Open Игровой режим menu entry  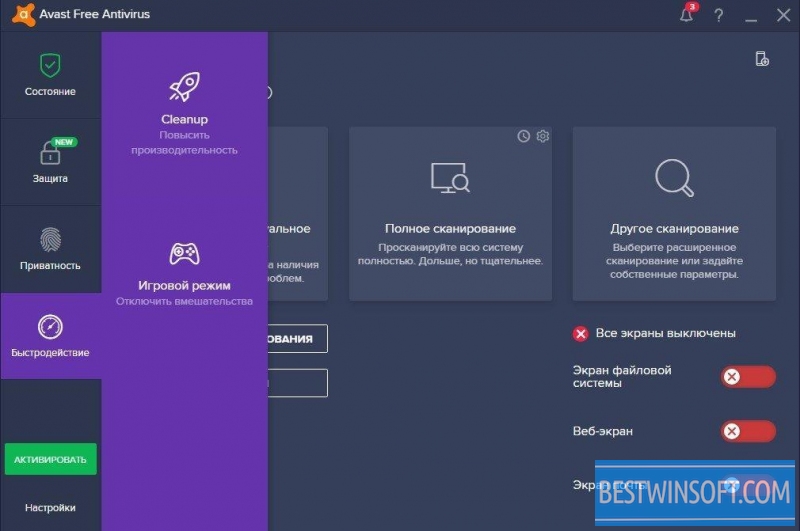(184, 274)
